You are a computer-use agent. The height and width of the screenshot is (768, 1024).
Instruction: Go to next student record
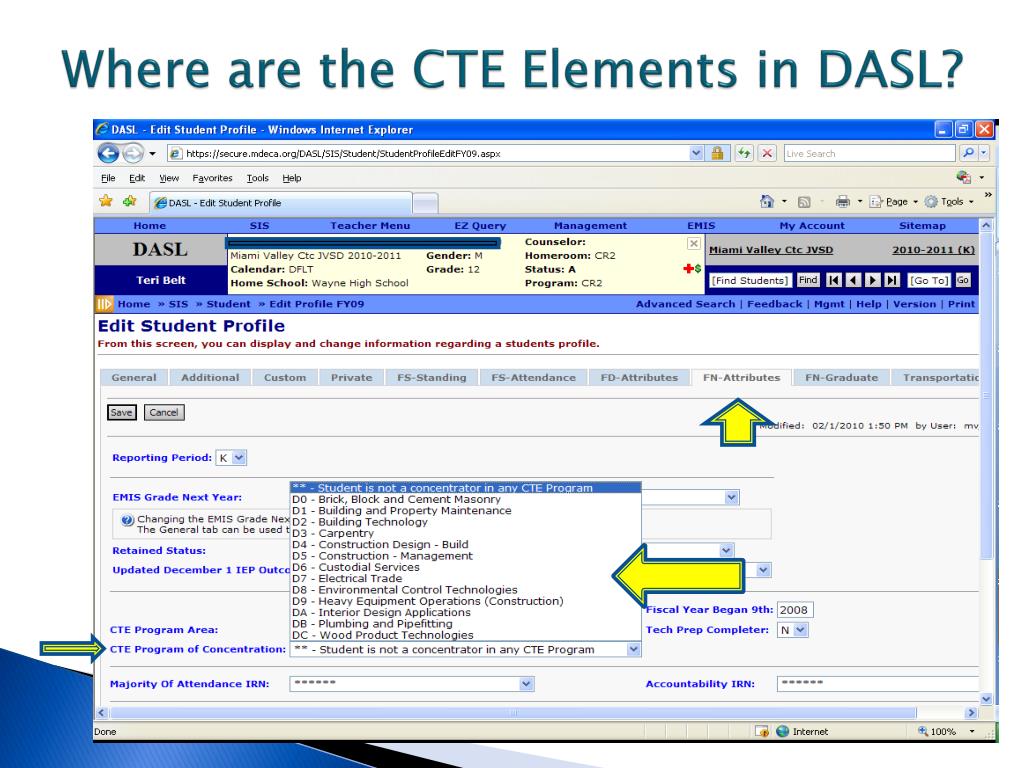point(872,280)
